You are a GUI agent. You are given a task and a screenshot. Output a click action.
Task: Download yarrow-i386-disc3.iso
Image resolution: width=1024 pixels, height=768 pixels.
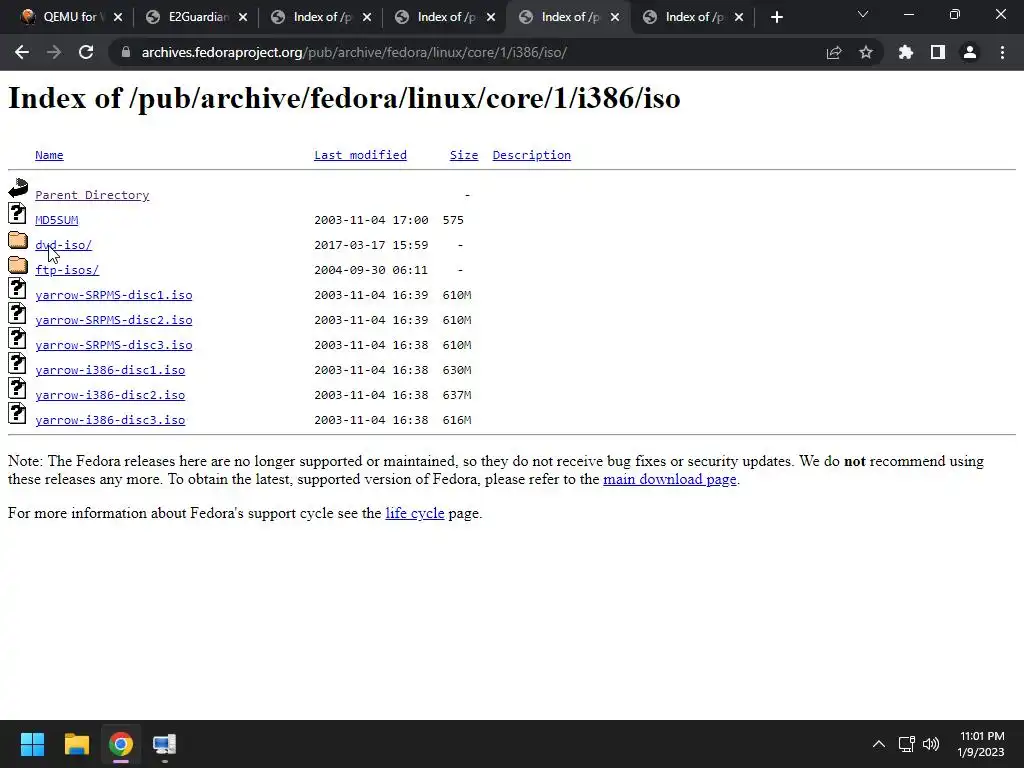(x=110, y=420)
